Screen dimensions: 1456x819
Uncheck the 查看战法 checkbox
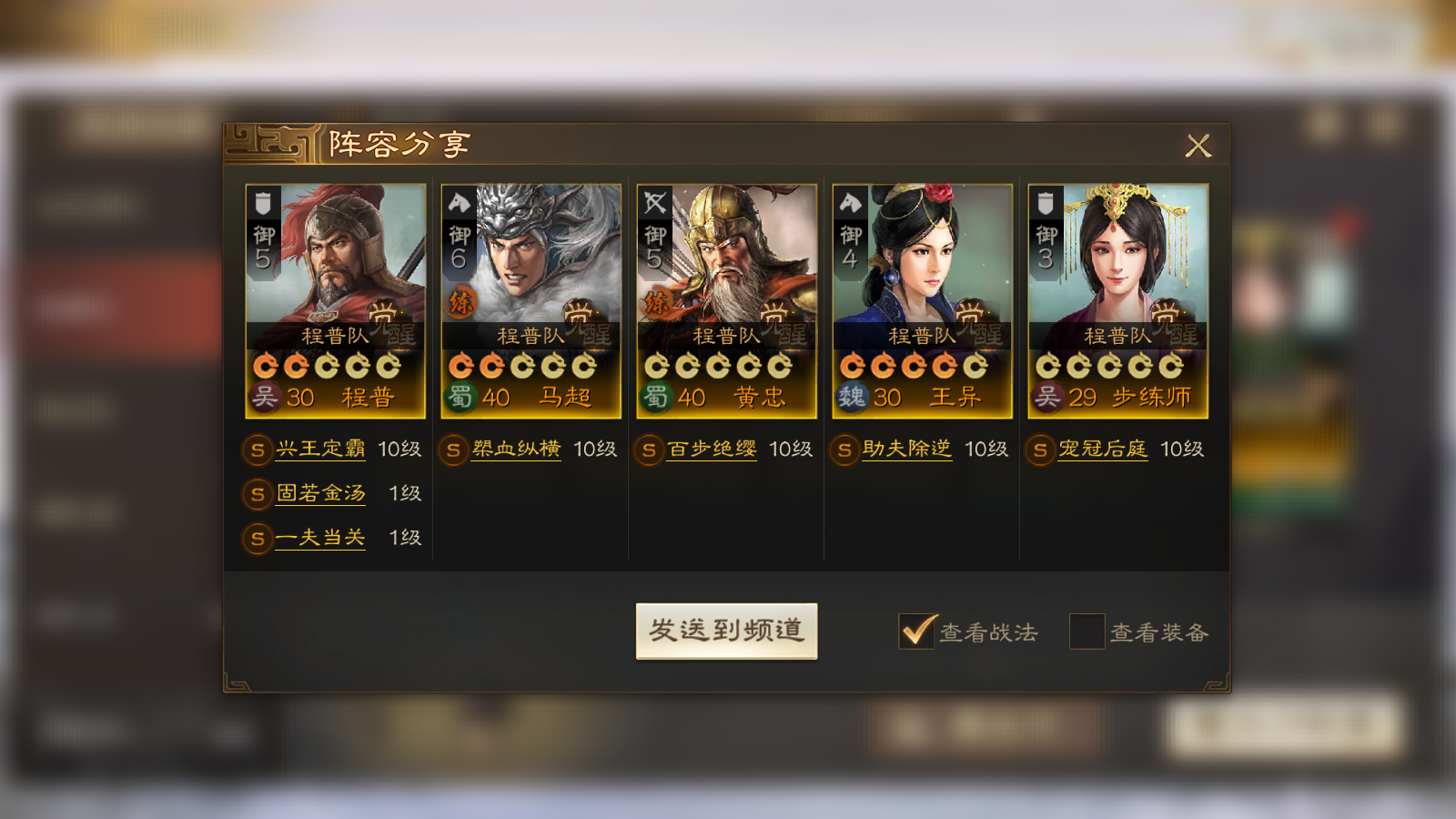coord(916,631)
